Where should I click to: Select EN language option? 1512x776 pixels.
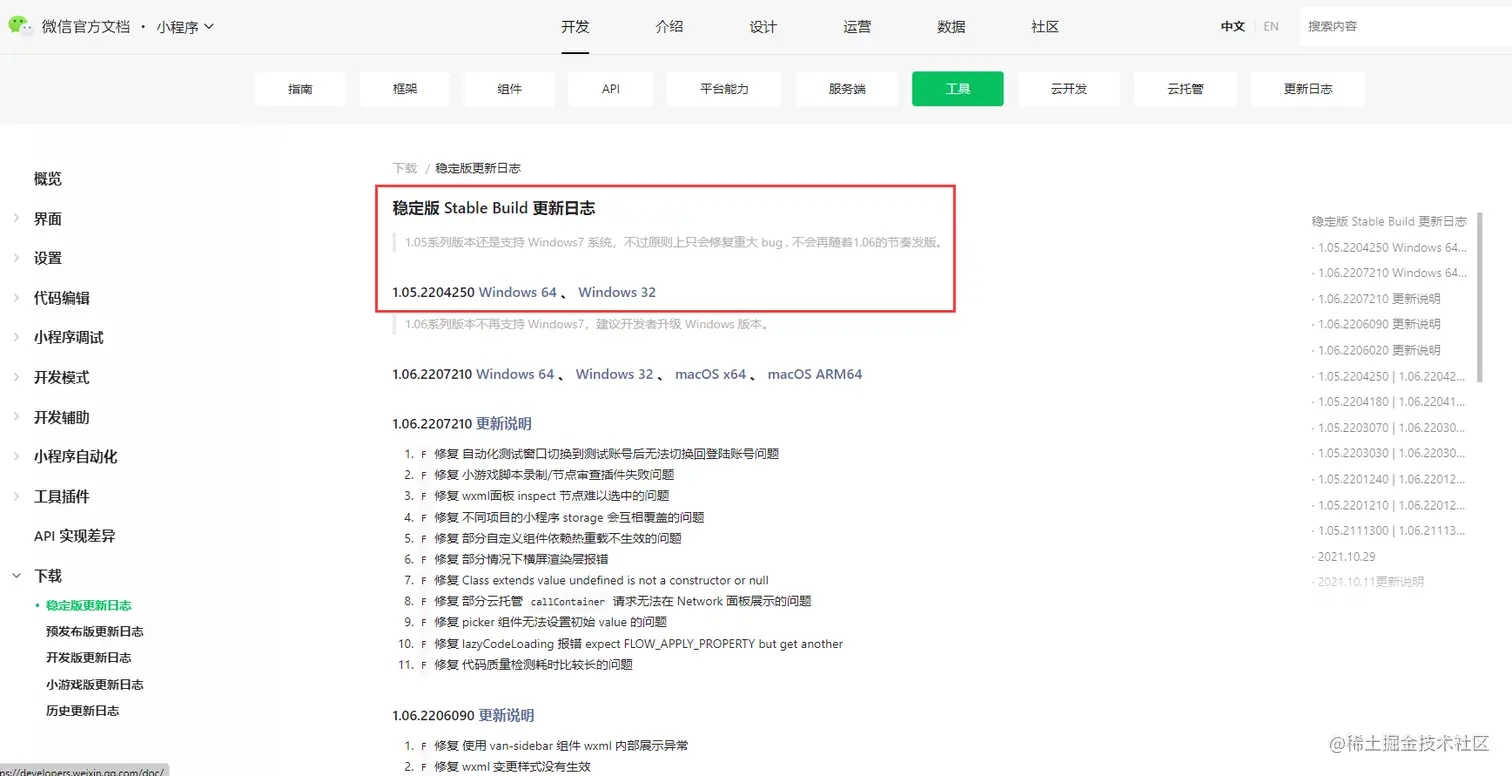click(1271, 27)
